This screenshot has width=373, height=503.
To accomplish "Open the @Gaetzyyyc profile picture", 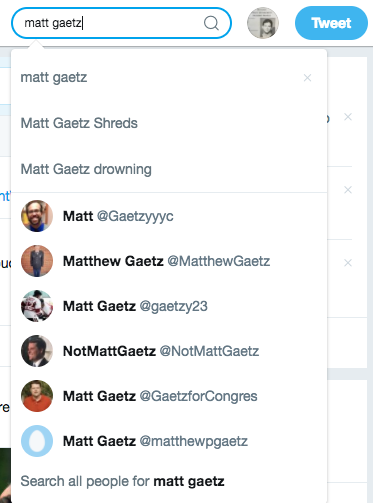I will point(37,216).
